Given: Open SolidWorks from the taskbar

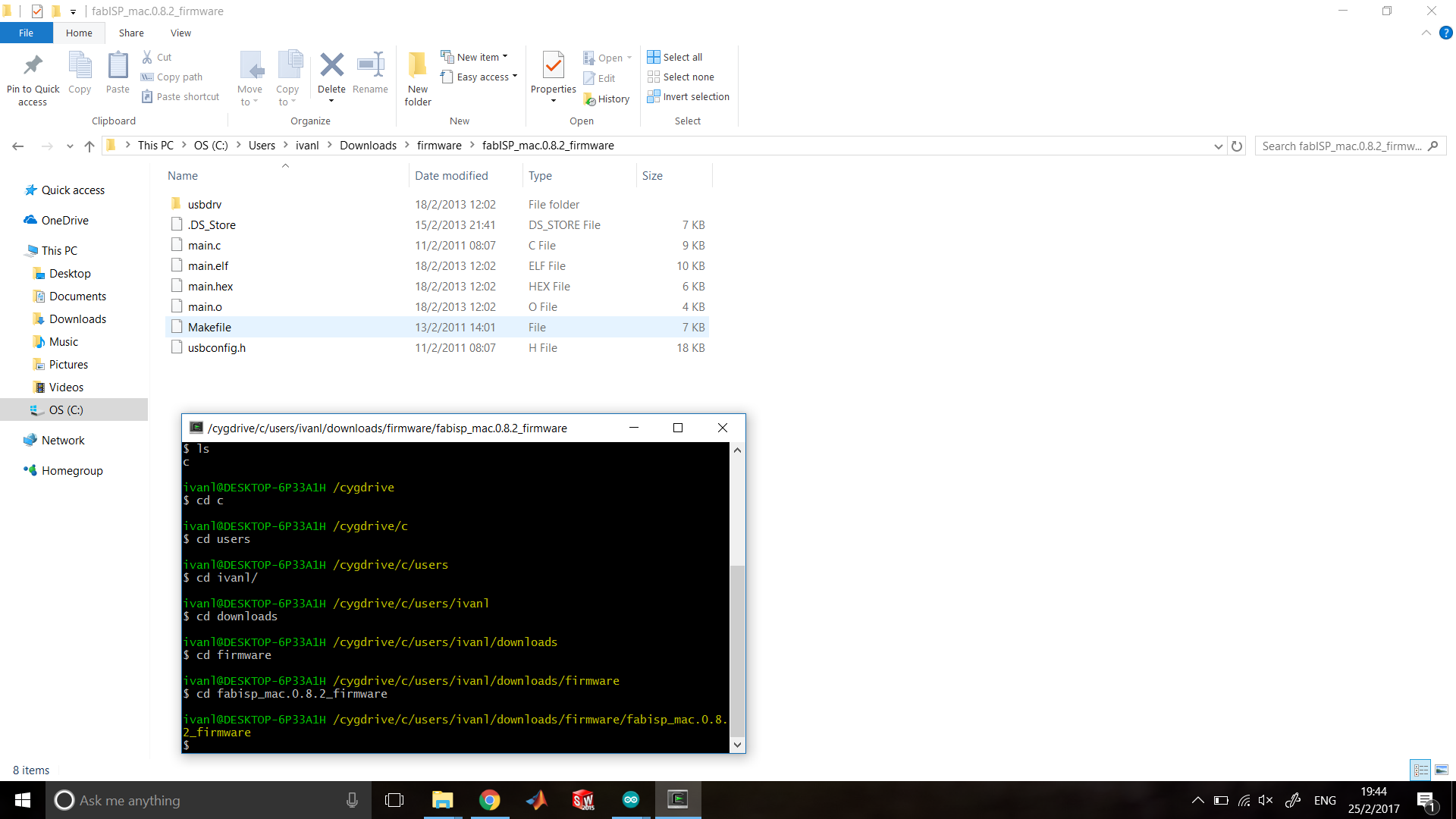Looking at the screenshot, I should [584, 800].
